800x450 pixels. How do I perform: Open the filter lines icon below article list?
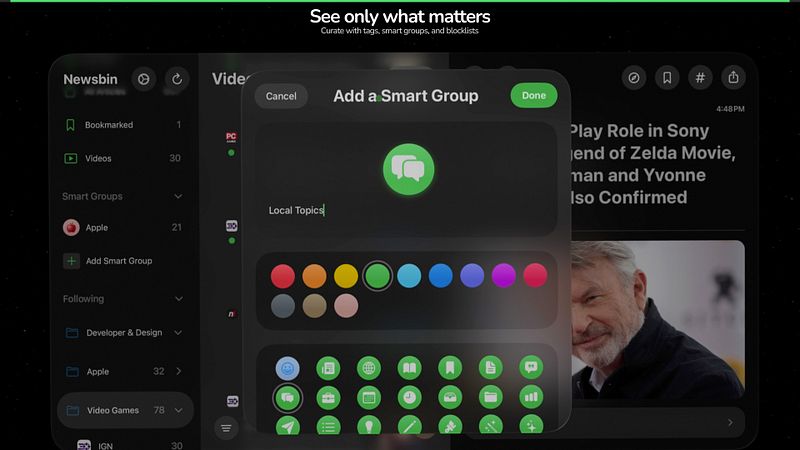point(226,428)
